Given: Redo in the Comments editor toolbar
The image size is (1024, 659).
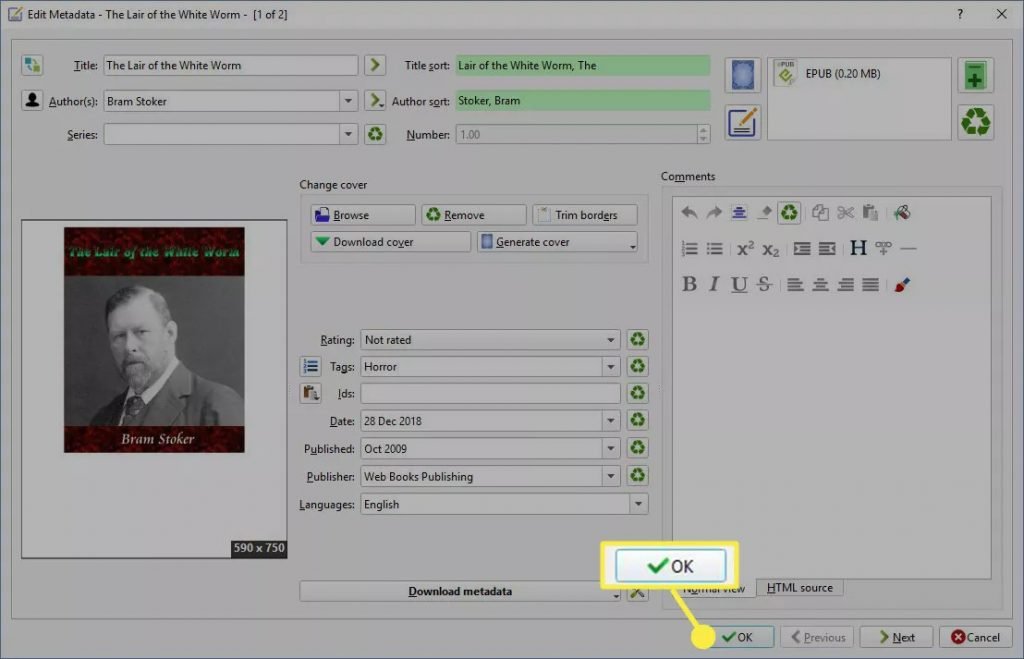Looking at the screenshot, I should [x=714, y=212].
